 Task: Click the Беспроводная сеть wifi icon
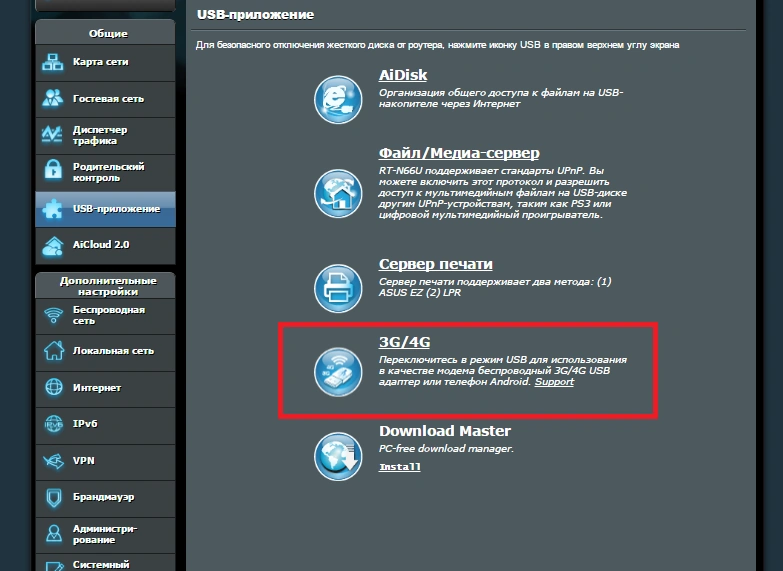[x=53, y=316]
